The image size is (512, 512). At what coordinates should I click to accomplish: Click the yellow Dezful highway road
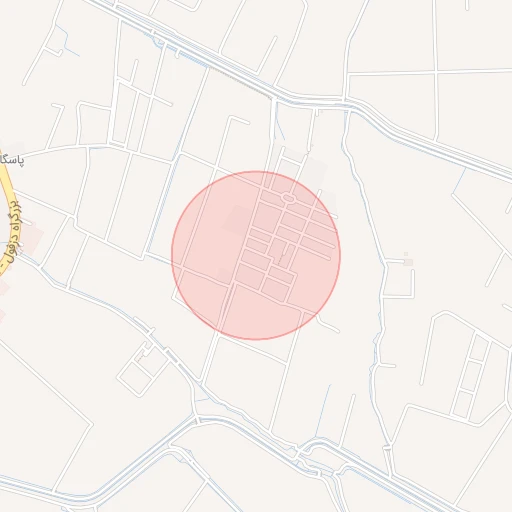point(9,213)
